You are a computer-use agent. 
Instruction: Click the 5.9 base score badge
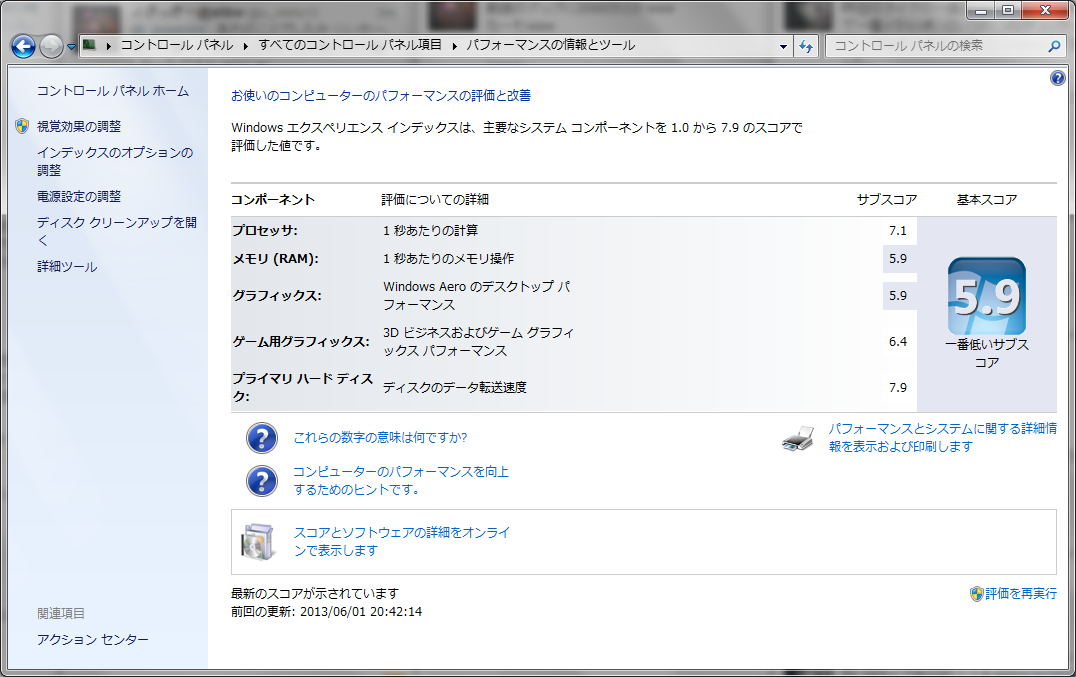click(x=987, y=296)
